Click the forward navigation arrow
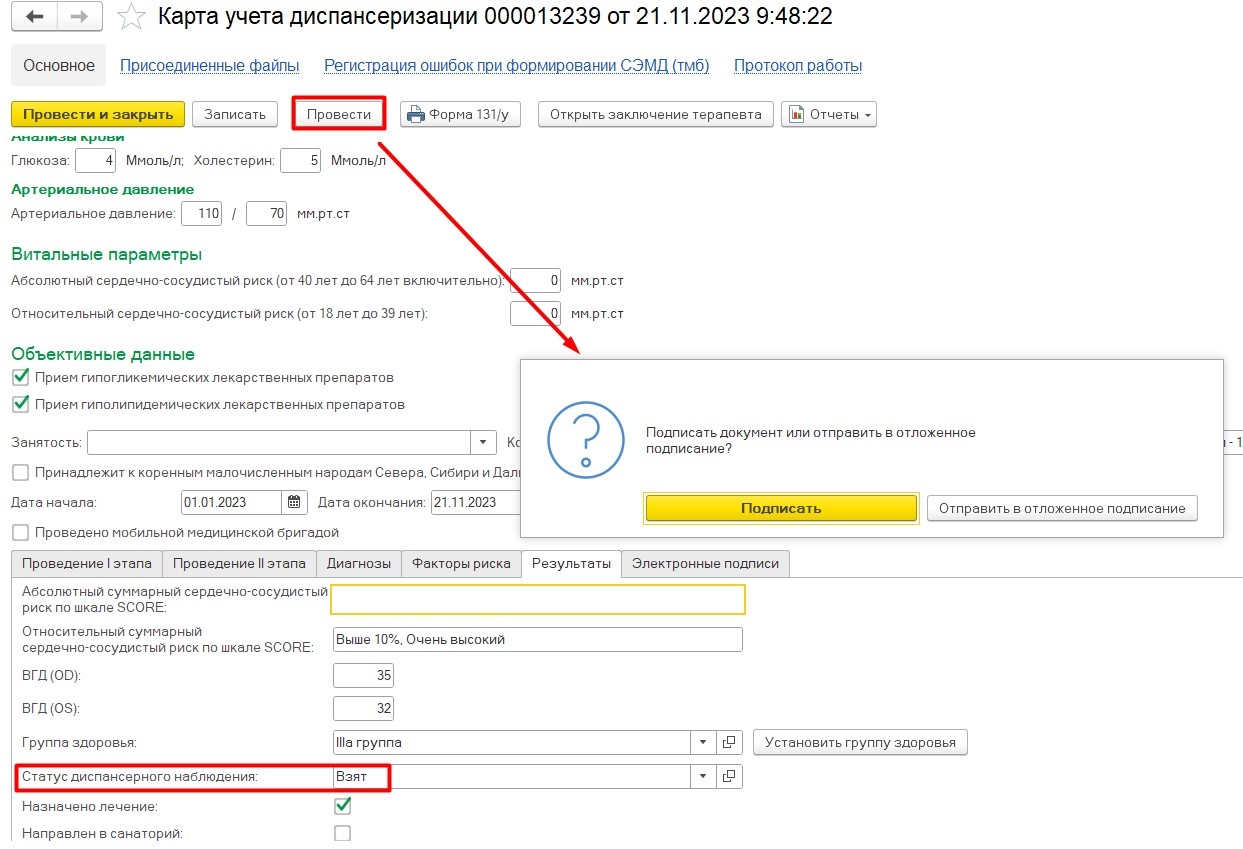 pyautogui.click(x=81, y=17)
